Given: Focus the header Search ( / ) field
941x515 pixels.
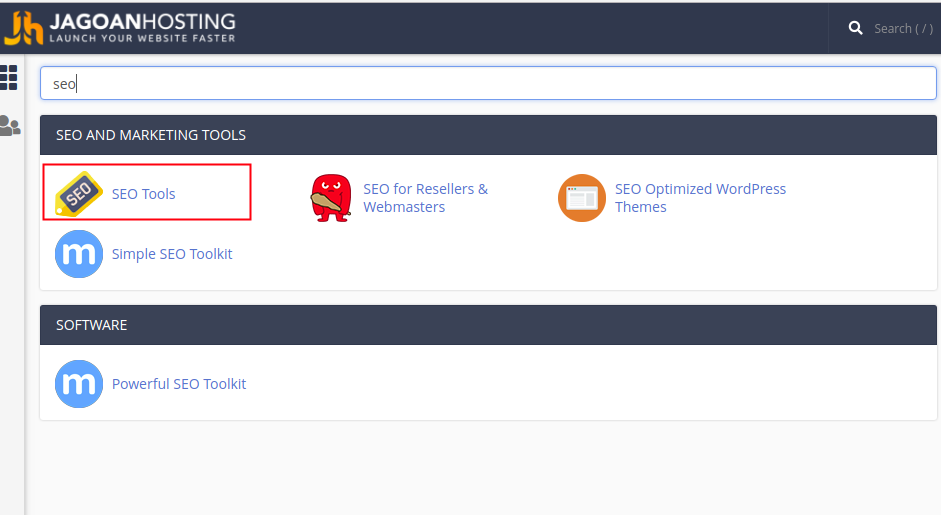Looking at the screenshot, I should coord(903,28).
